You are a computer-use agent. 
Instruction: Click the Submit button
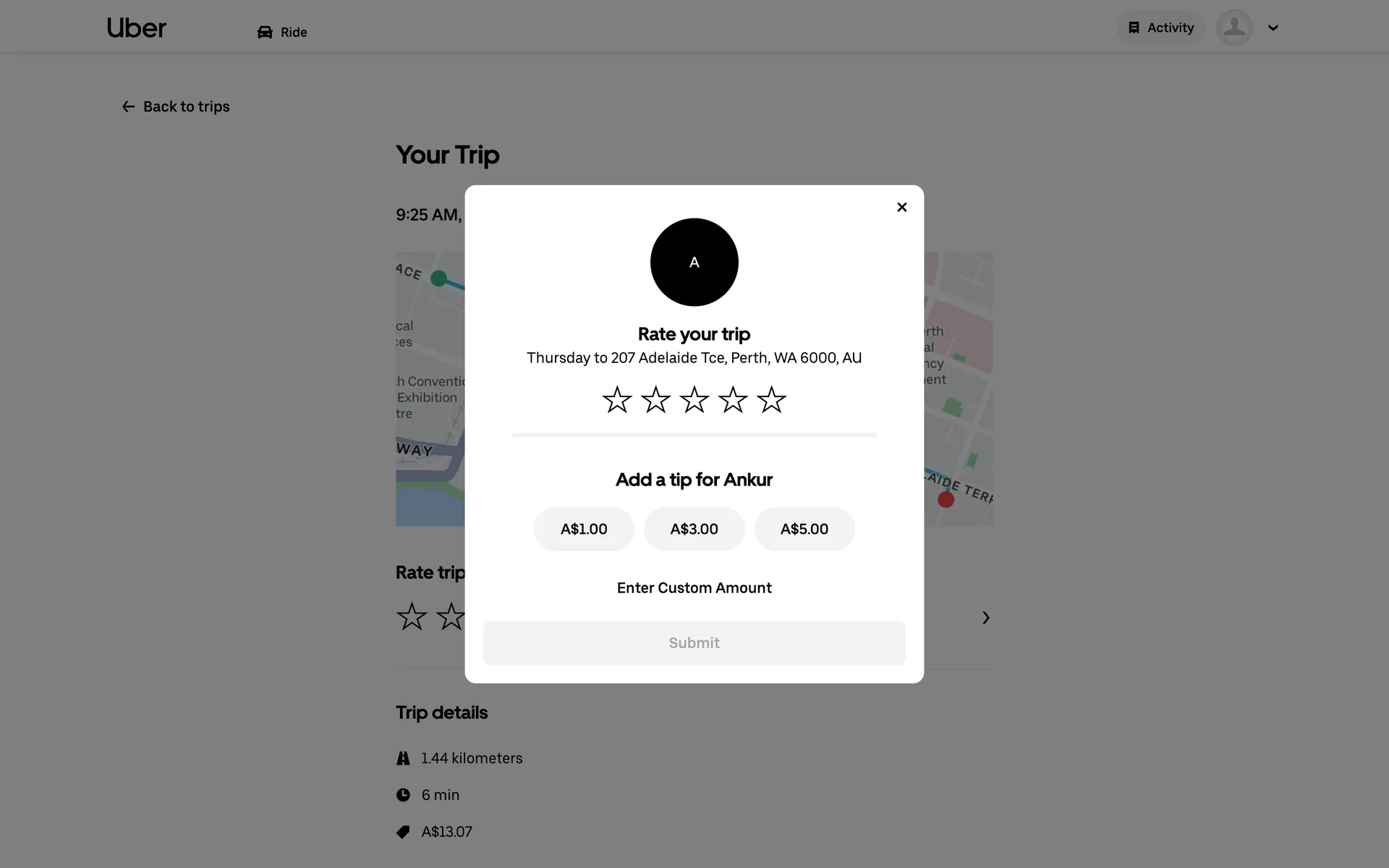point(694,643)
